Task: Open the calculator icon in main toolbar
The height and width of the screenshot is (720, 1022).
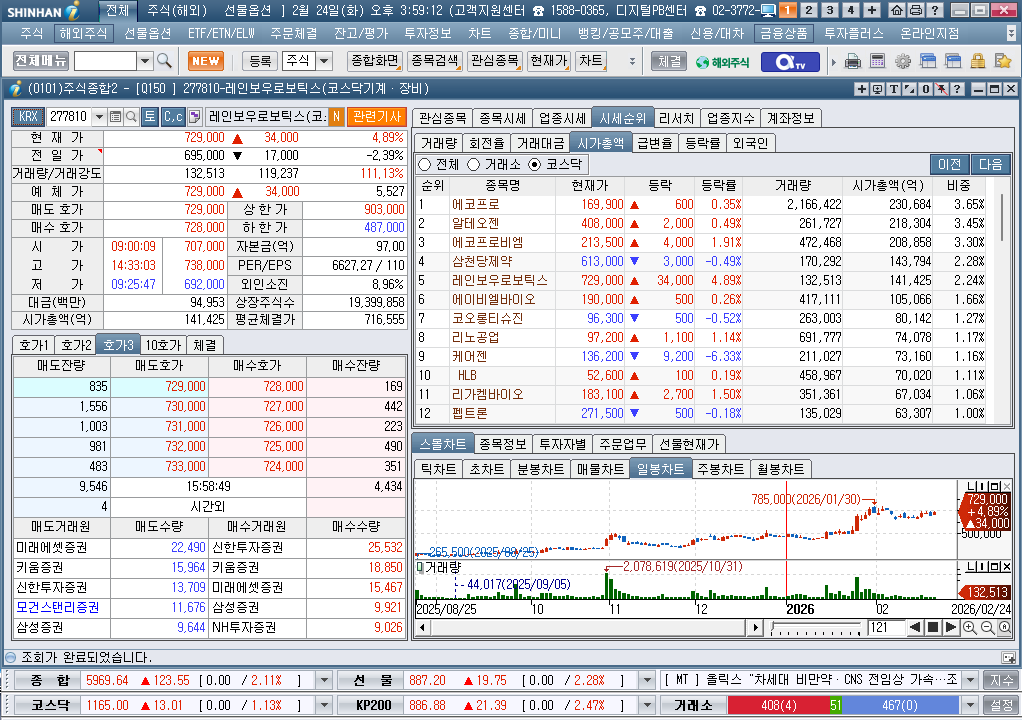Action: coord(877,61)
